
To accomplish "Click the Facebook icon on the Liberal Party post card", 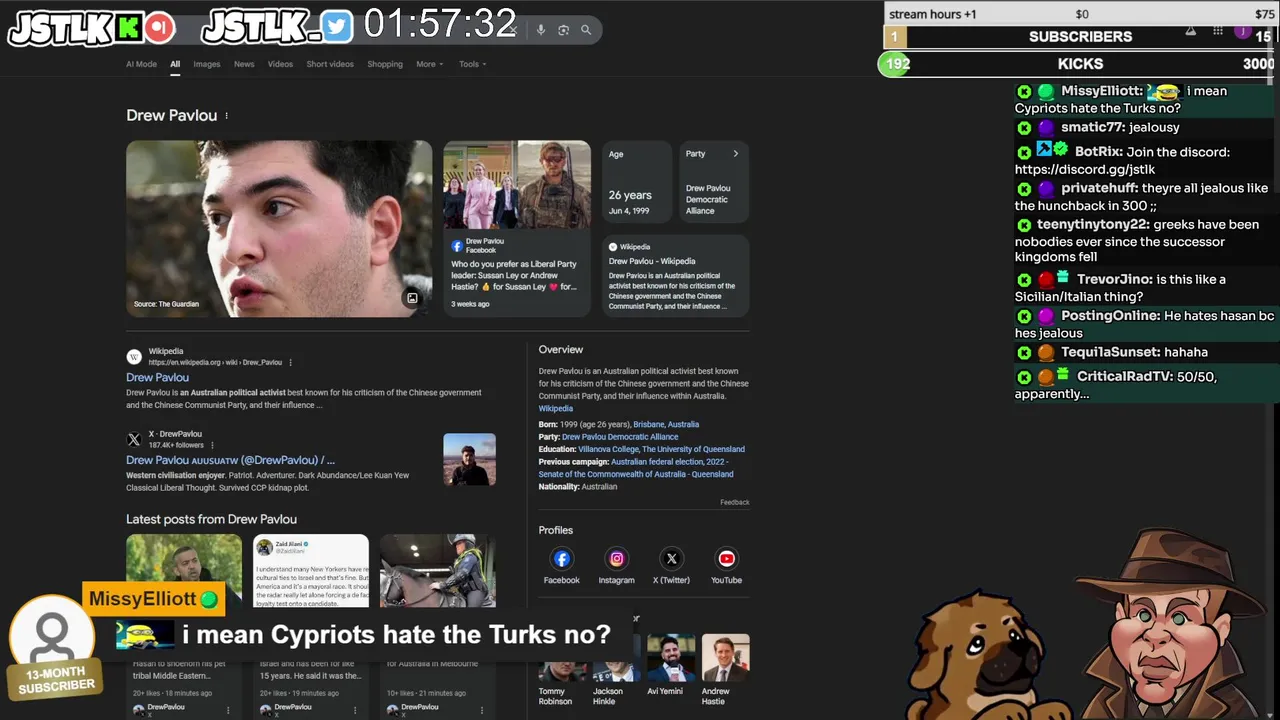I will [457, 245].
